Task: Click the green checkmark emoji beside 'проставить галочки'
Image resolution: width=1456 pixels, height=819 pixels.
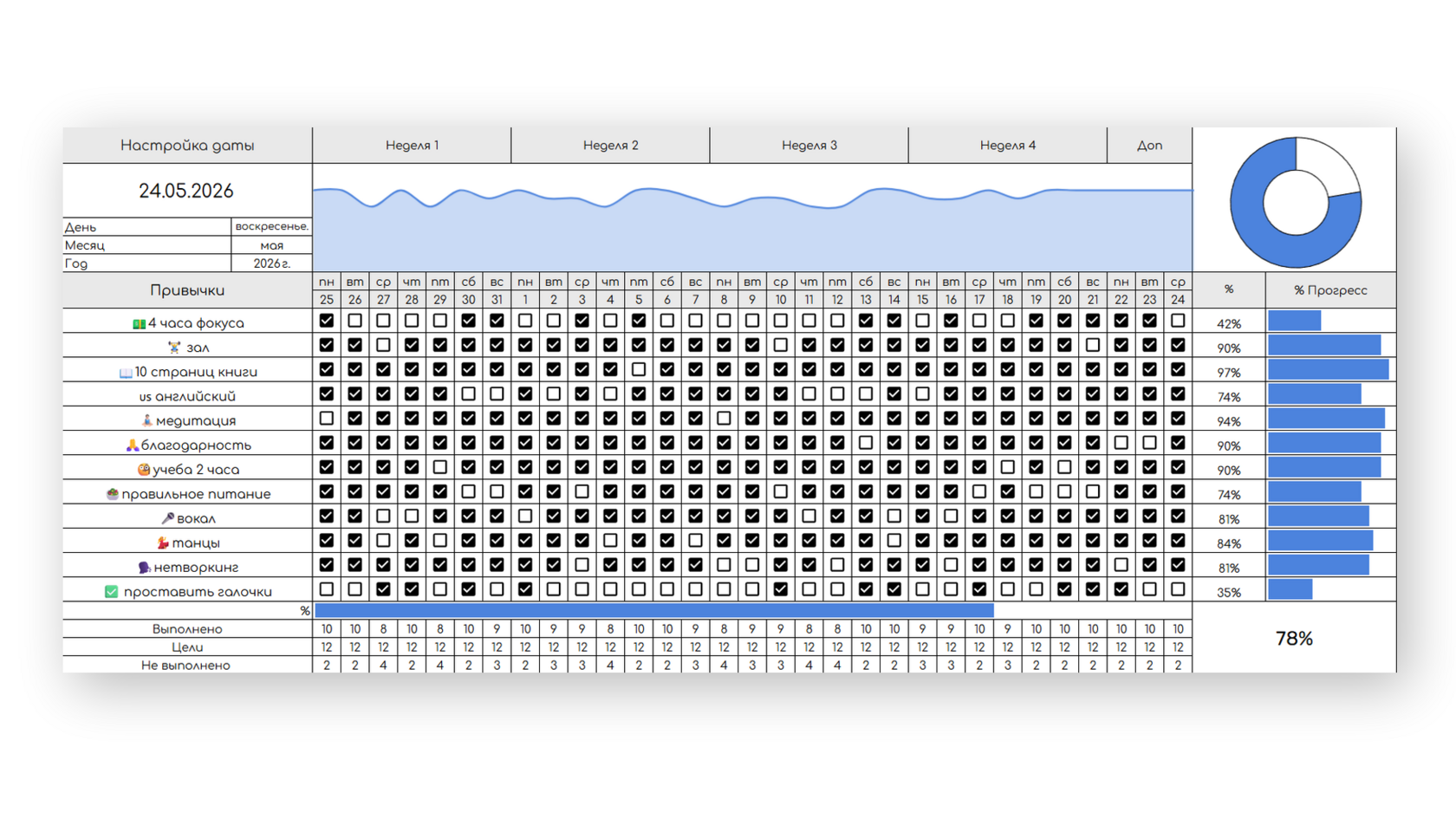Action: coord(111,591)
